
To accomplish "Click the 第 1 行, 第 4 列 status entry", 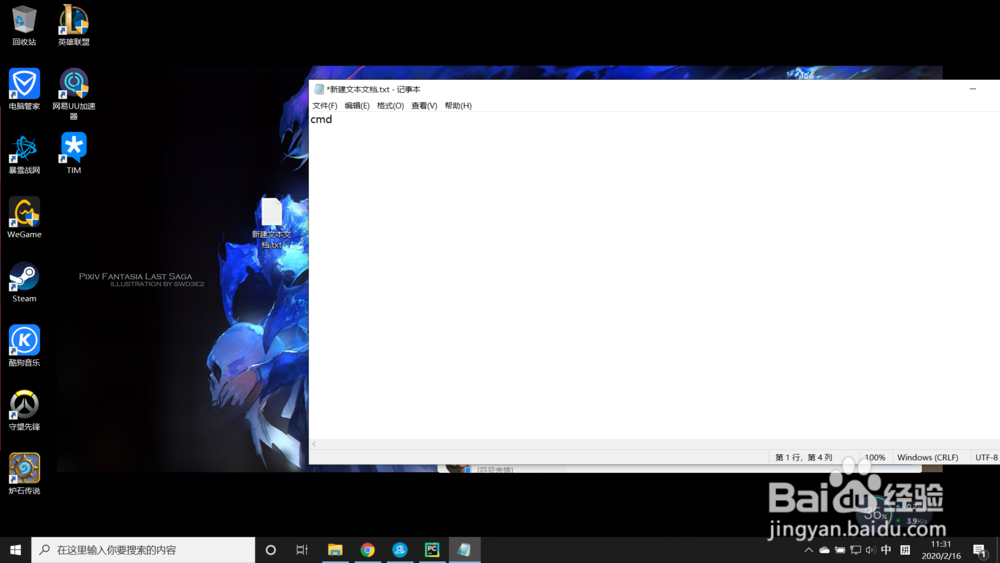I will 804,457.
